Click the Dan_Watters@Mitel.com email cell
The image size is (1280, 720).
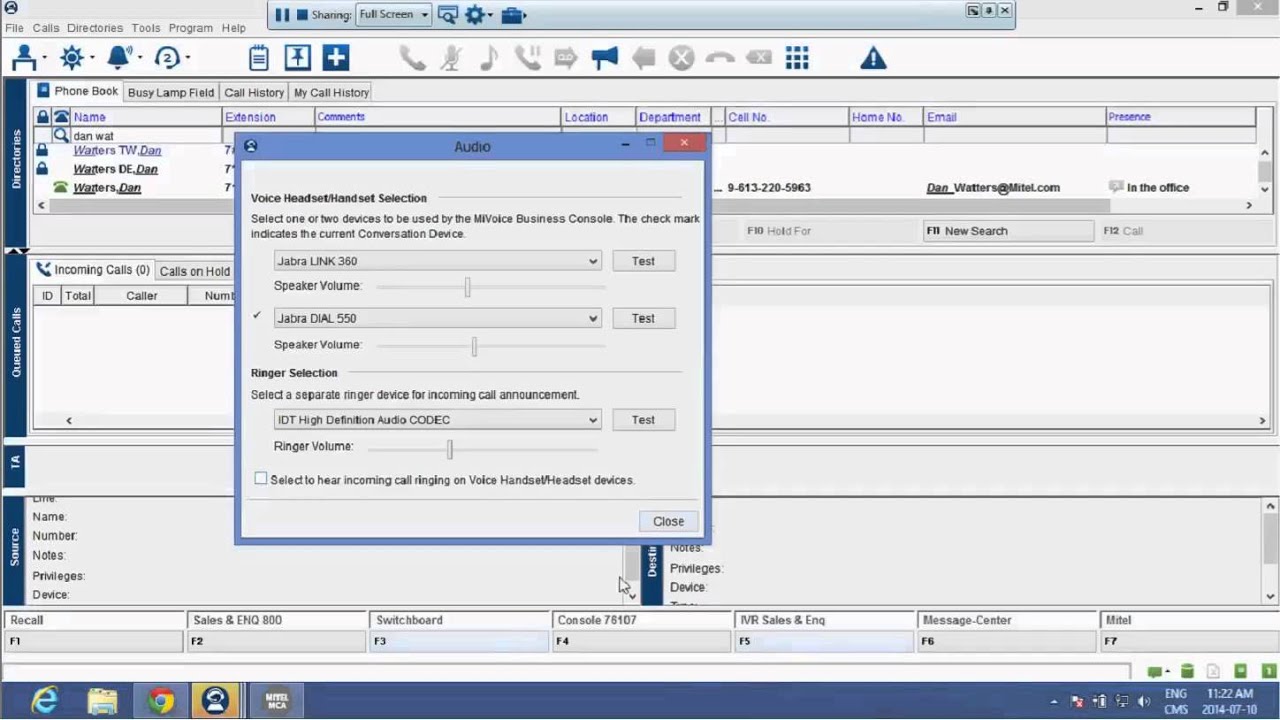pyautogui.click(x=993, y=188)
